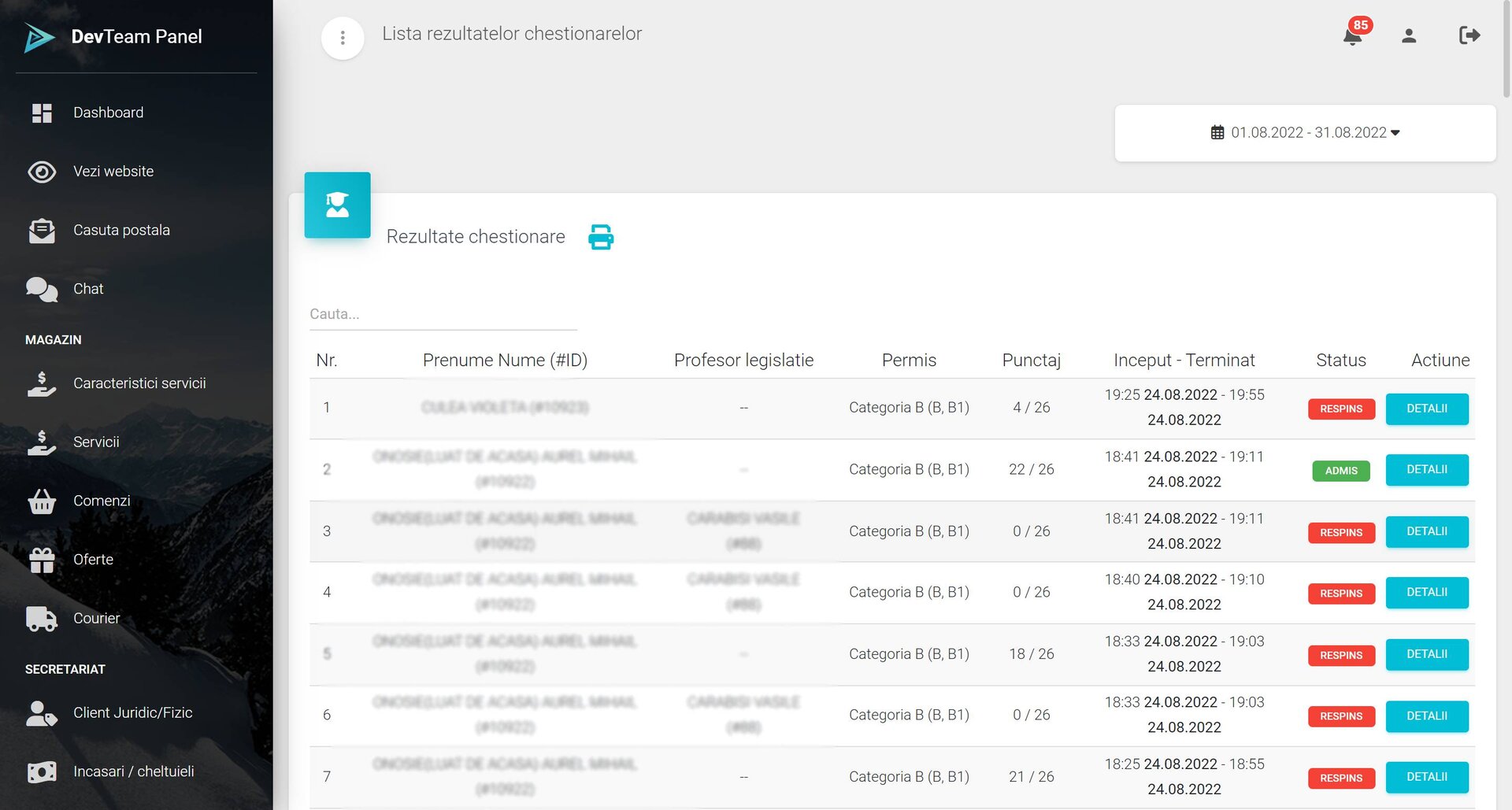Click the graduate icon tile
Viewport: 1512px width, 810px height.
pos(337,205)
